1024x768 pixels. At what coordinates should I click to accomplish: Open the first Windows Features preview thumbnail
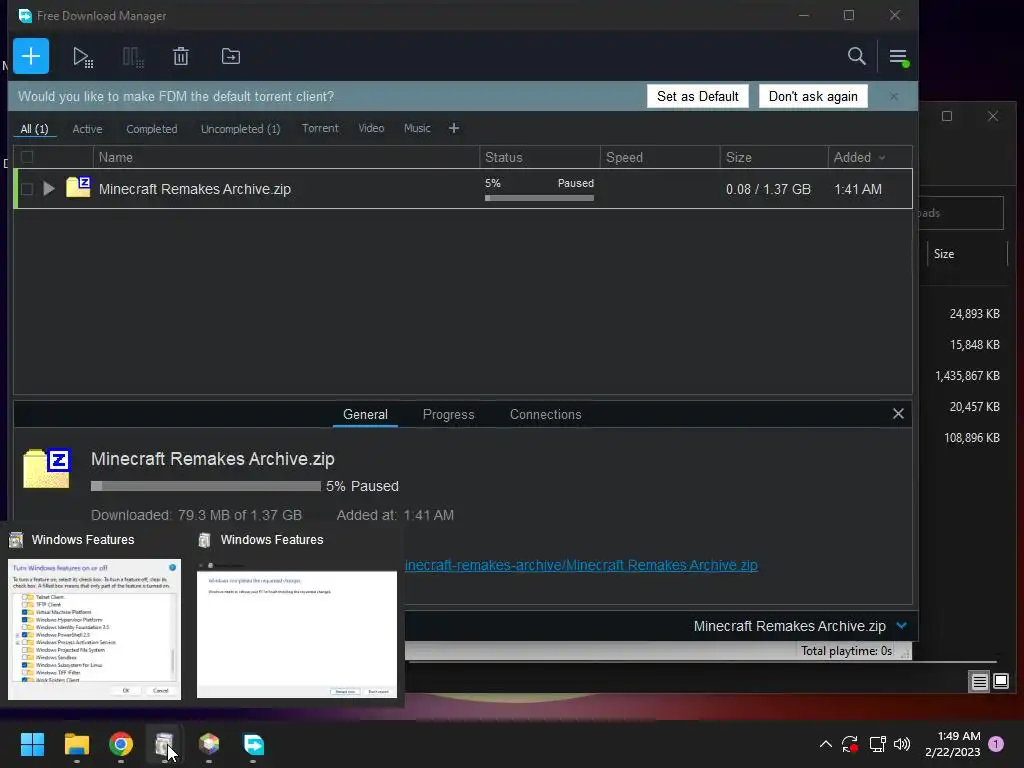[95, 629]
